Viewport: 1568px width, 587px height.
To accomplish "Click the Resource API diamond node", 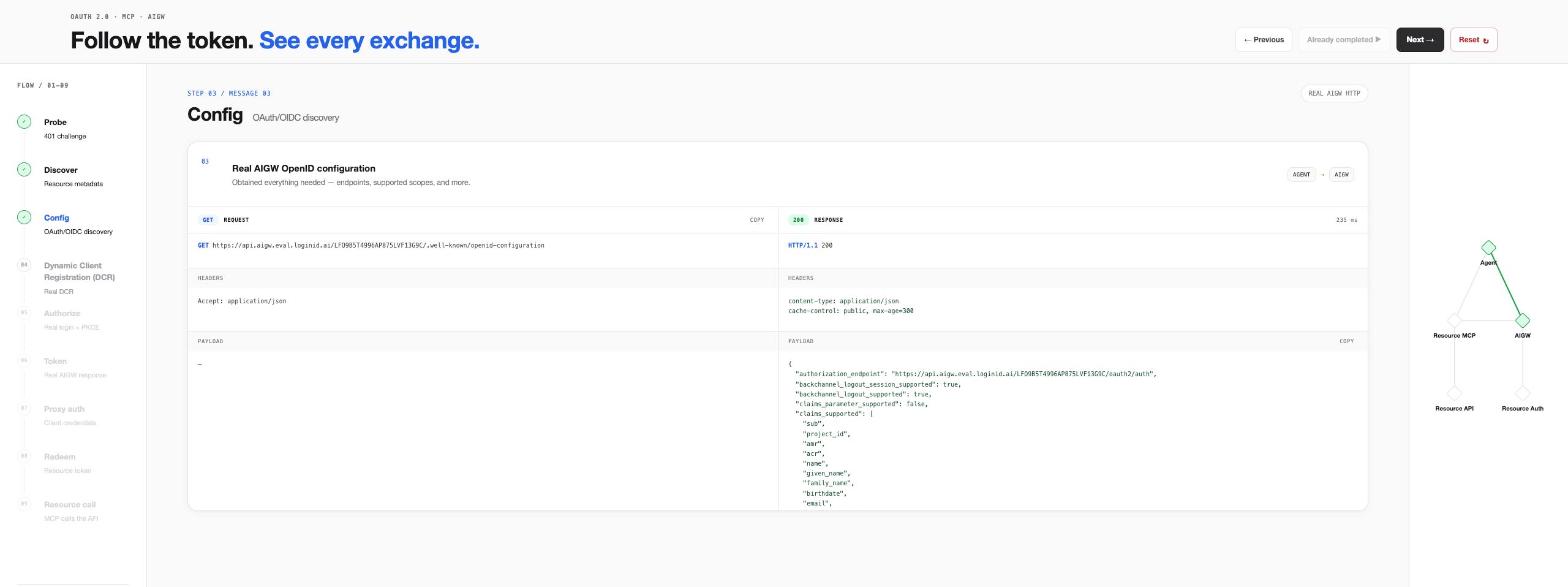I will tap(1454, 394).
